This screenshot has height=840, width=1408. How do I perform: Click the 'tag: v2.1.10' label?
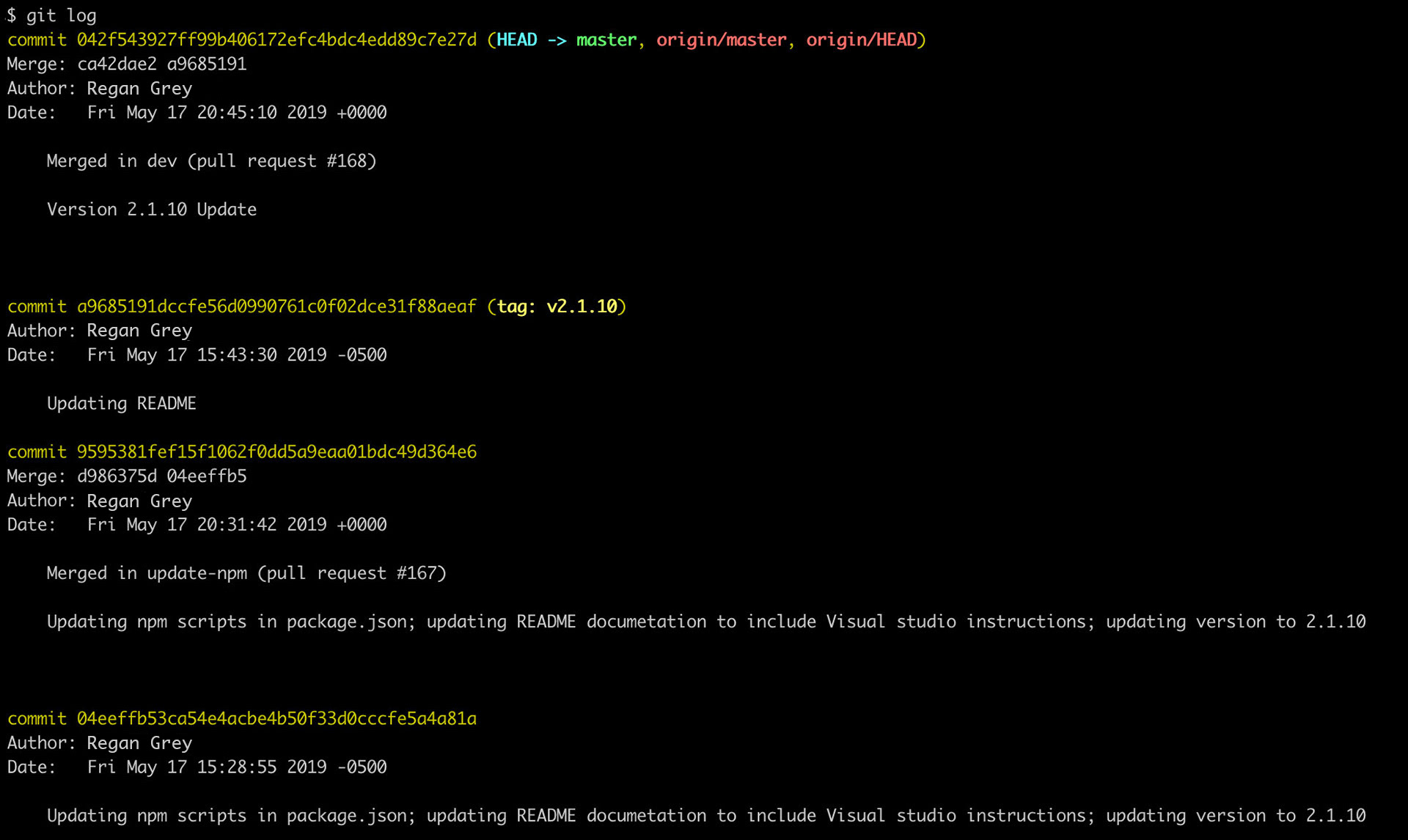pyautogui.click(x=557, y=306)
